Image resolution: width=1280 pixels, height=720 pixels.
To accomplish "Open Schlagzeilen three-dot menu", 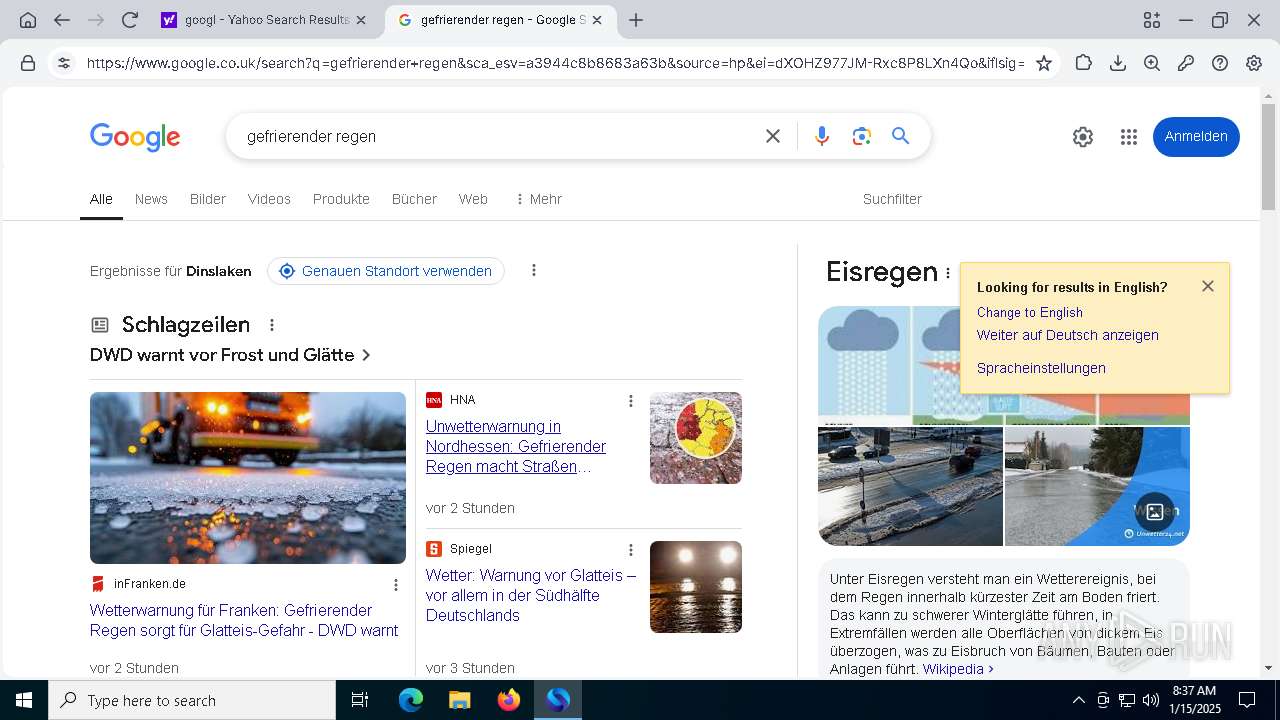I will point(272,325).
